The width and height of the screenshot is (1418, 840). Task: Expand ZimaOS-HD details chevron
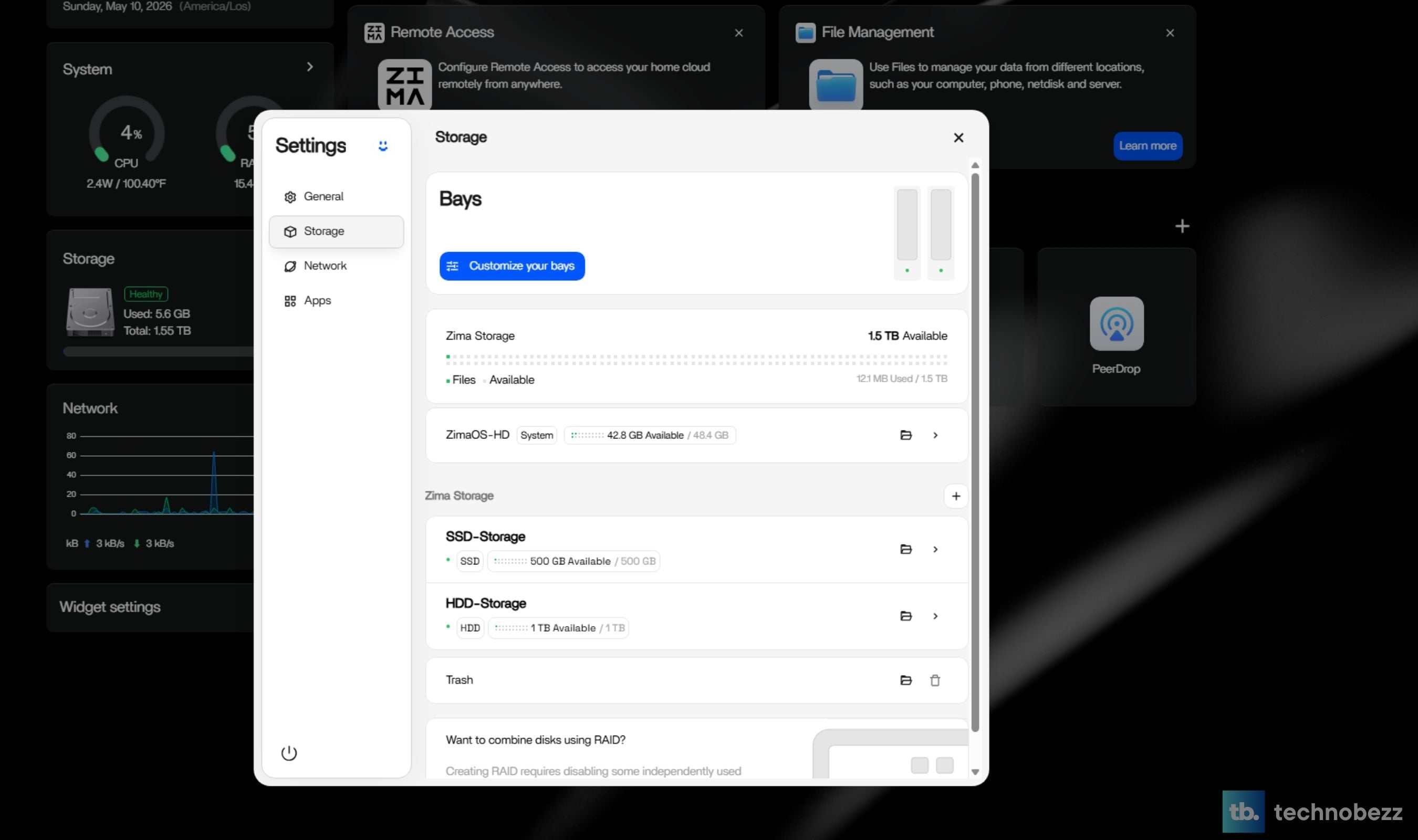point(935,435)
